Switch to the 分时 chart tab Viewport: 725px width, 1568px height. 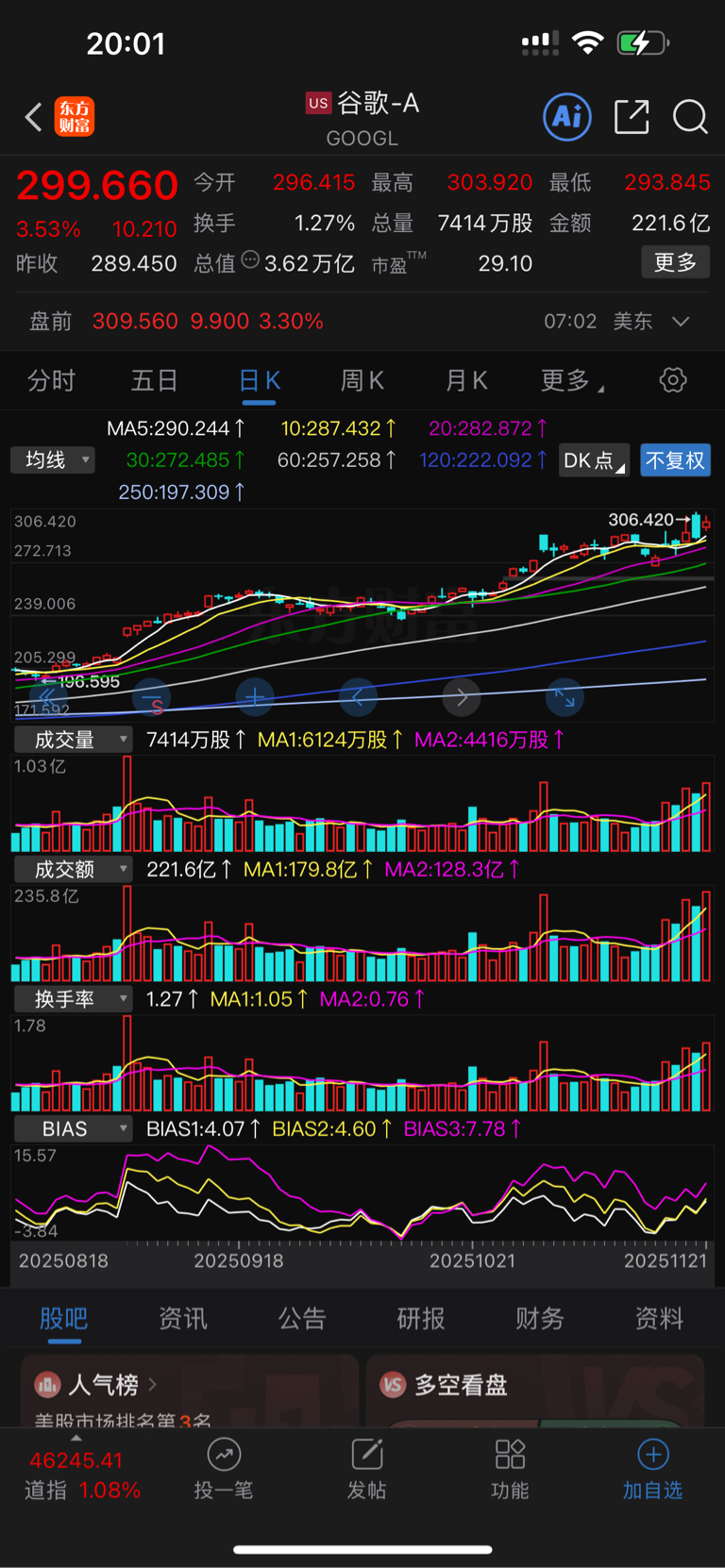point(51,380)
